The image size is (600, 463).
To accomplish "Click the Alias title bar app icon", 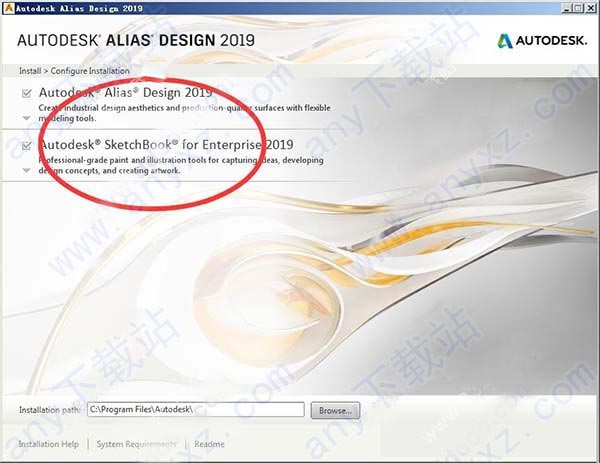I will [x=8, y=8].
